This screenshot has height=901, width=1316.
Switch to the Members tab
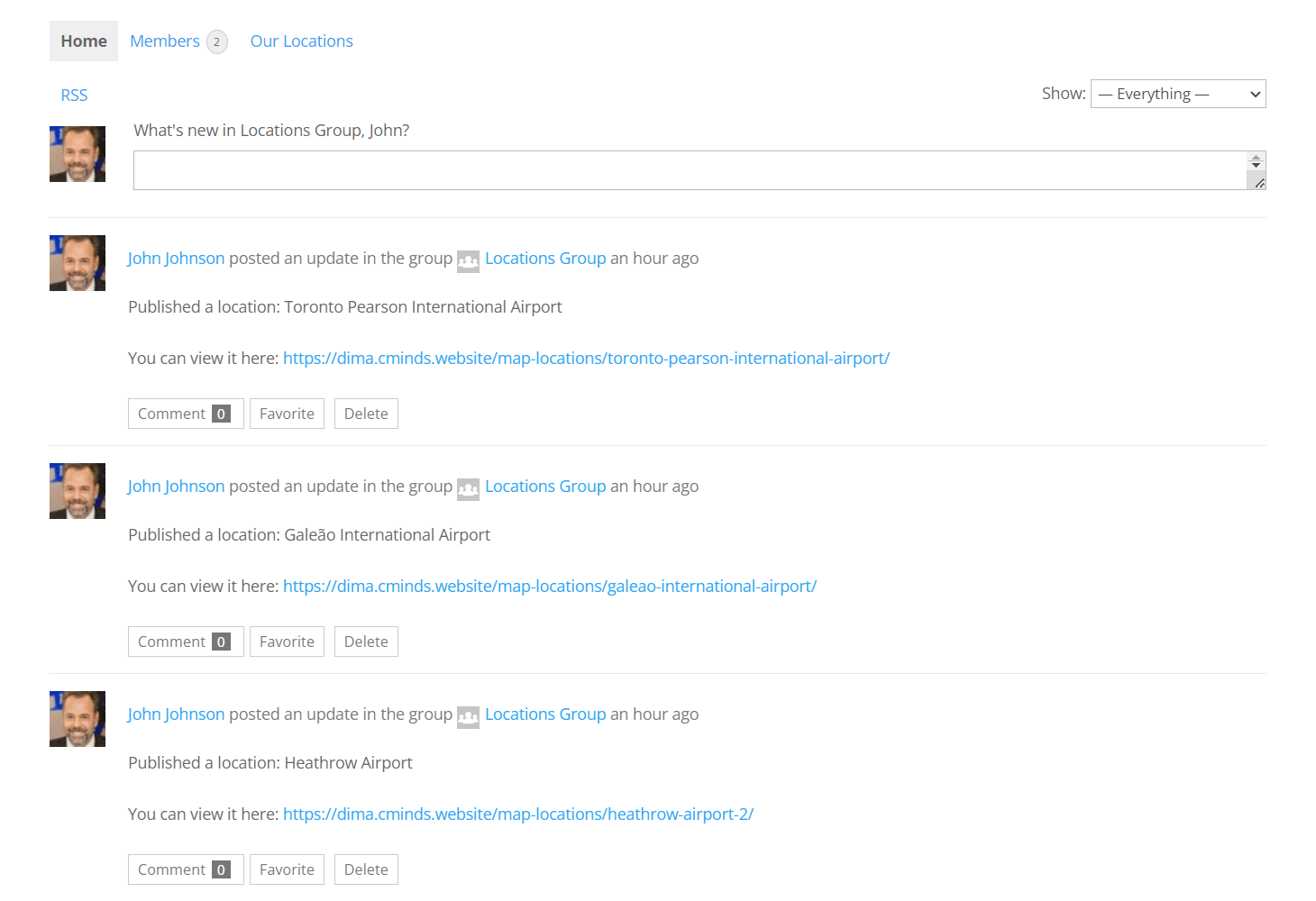(x=165, y=41)
